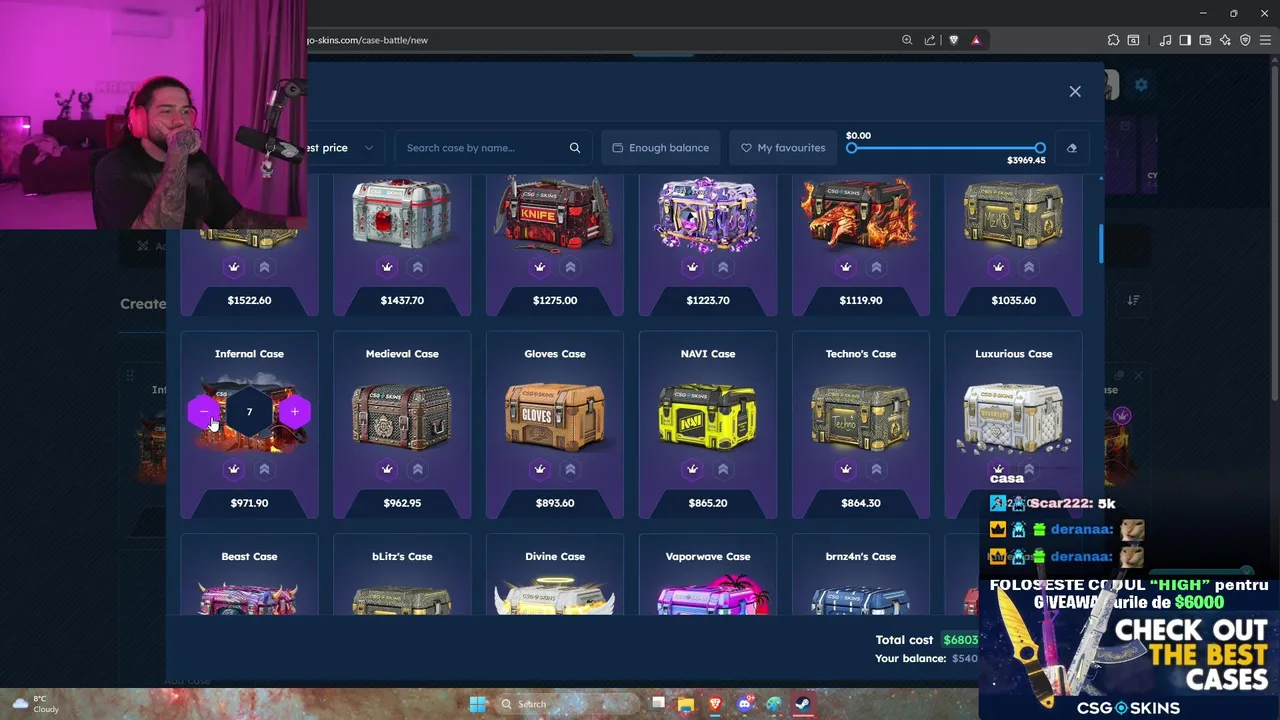The width and height of the screenshot is (1280, 720).
Task: Click the maximum price slider handle at $3969.45
Action: [x=1040, y=148]
